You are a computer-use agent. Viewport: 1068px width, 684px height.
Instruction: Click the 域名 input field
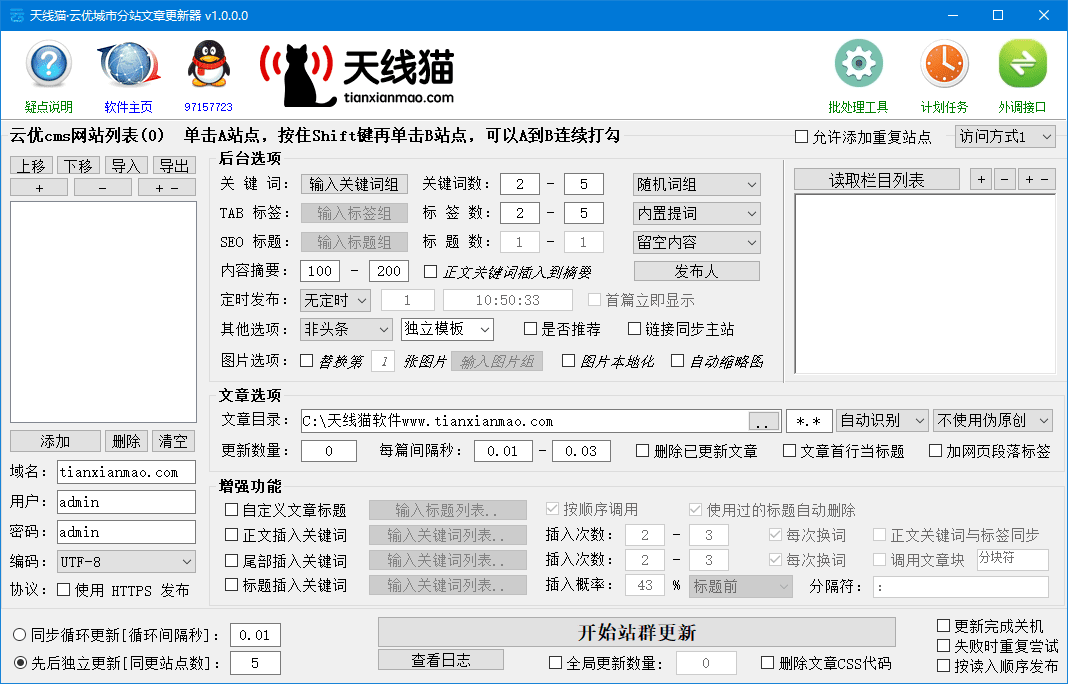pos(126,472)
